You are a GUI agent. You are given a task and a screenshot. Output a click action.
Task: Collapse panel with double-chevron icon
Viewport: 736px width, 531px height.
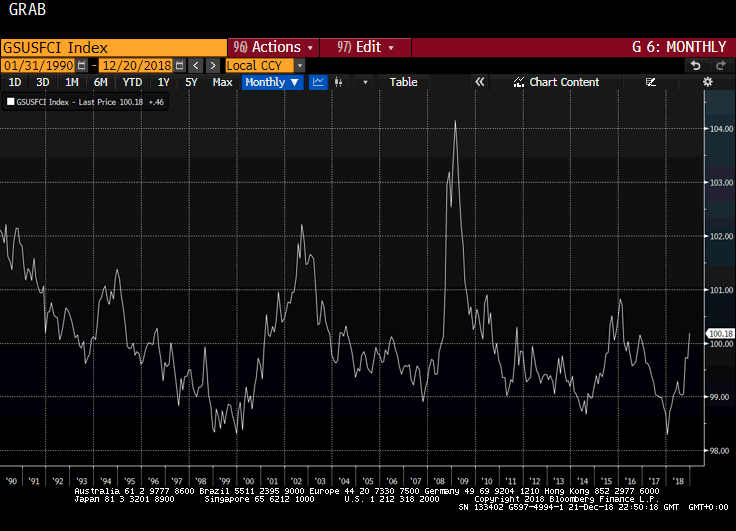coord(480,82)
